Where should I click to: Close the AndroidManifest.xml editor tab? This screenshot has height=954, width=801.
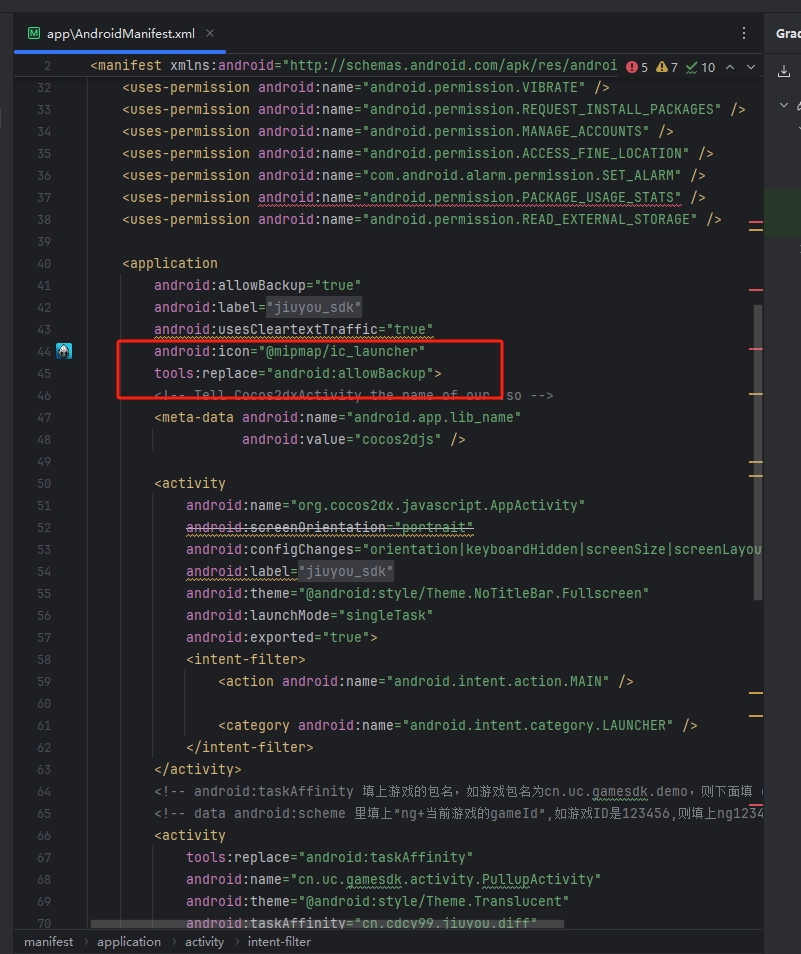210,33
